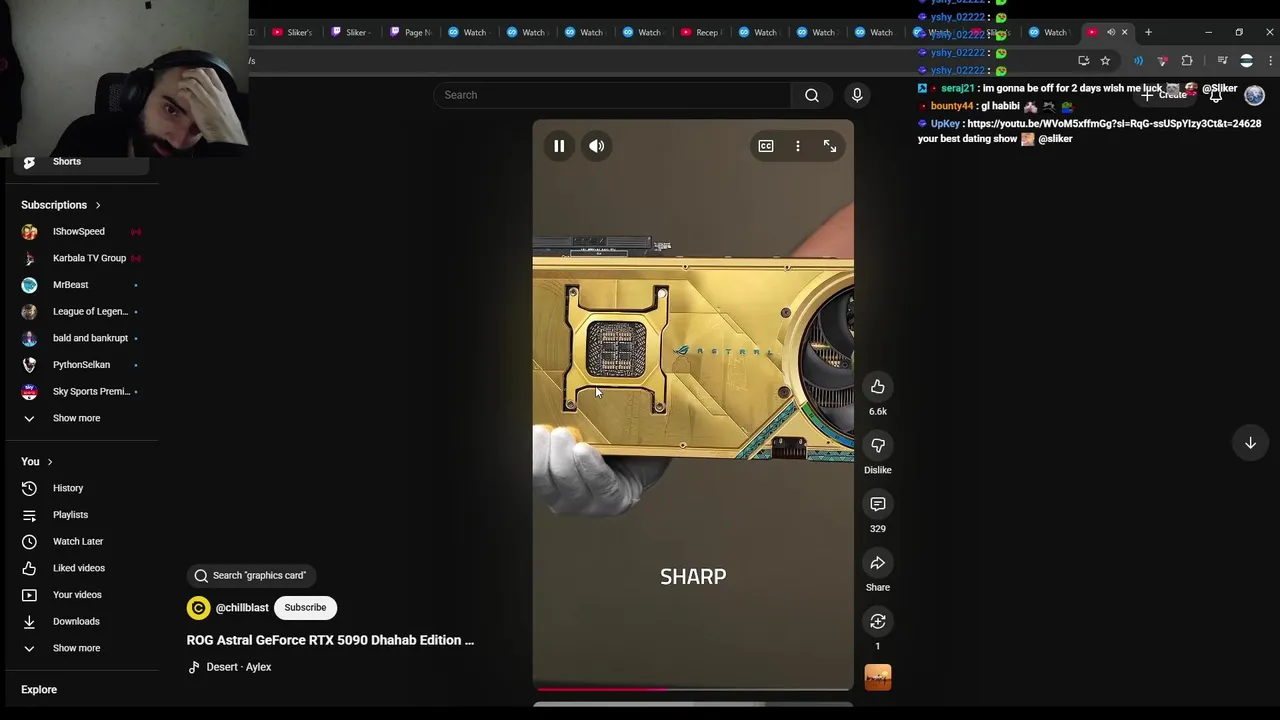Open the browser profile avatar
Viewport: 1280px width, 720px height.
(1246, 61)
